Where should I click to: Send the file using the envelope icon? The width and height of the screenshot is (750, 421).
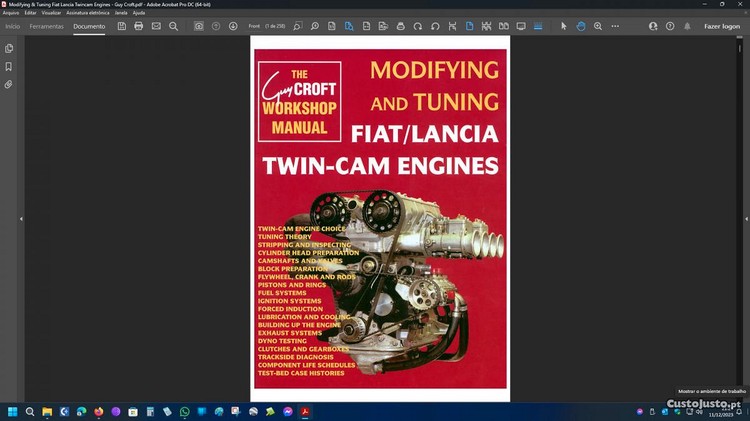[x=156, y=26]
